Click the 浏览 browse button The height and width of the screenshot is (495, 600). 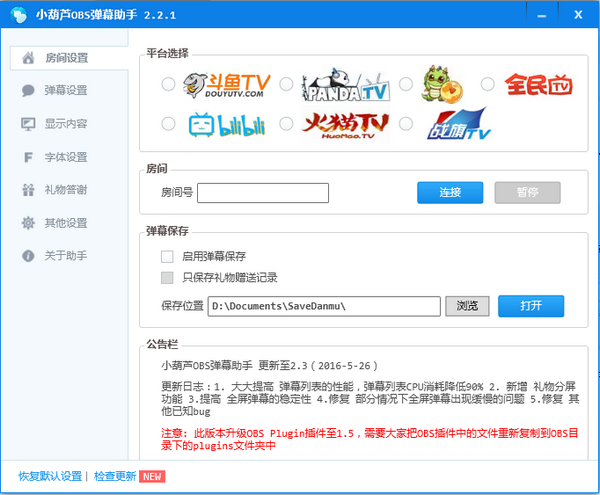point(467,306)
